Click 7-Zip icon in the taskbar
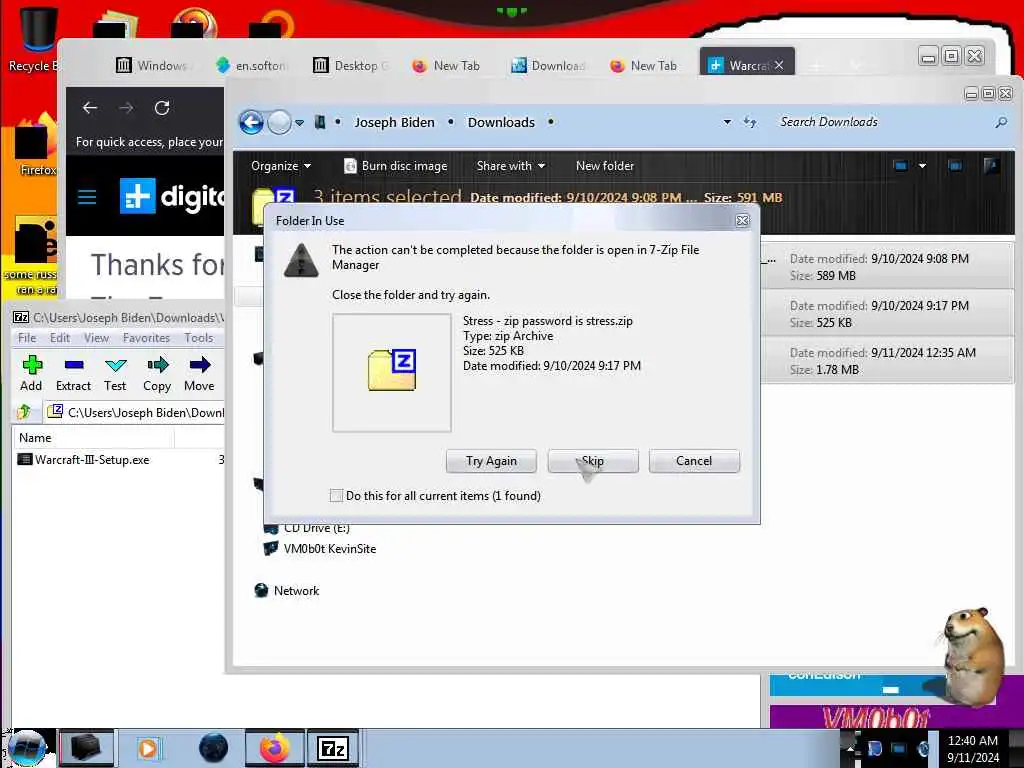The image size is (1024, 768). pyautogui.click(x=333, y=748)
